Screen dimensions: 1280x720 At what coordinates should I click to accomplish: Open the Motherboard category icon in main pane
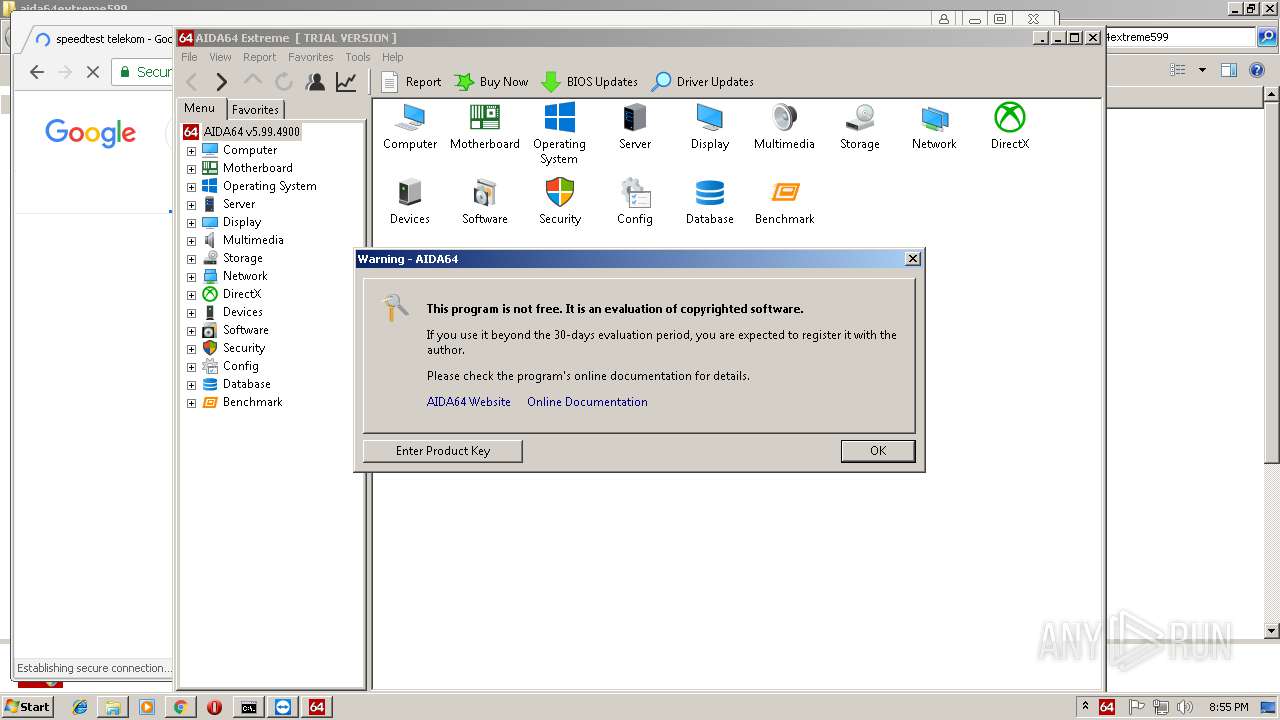click(x=485, y=127)
